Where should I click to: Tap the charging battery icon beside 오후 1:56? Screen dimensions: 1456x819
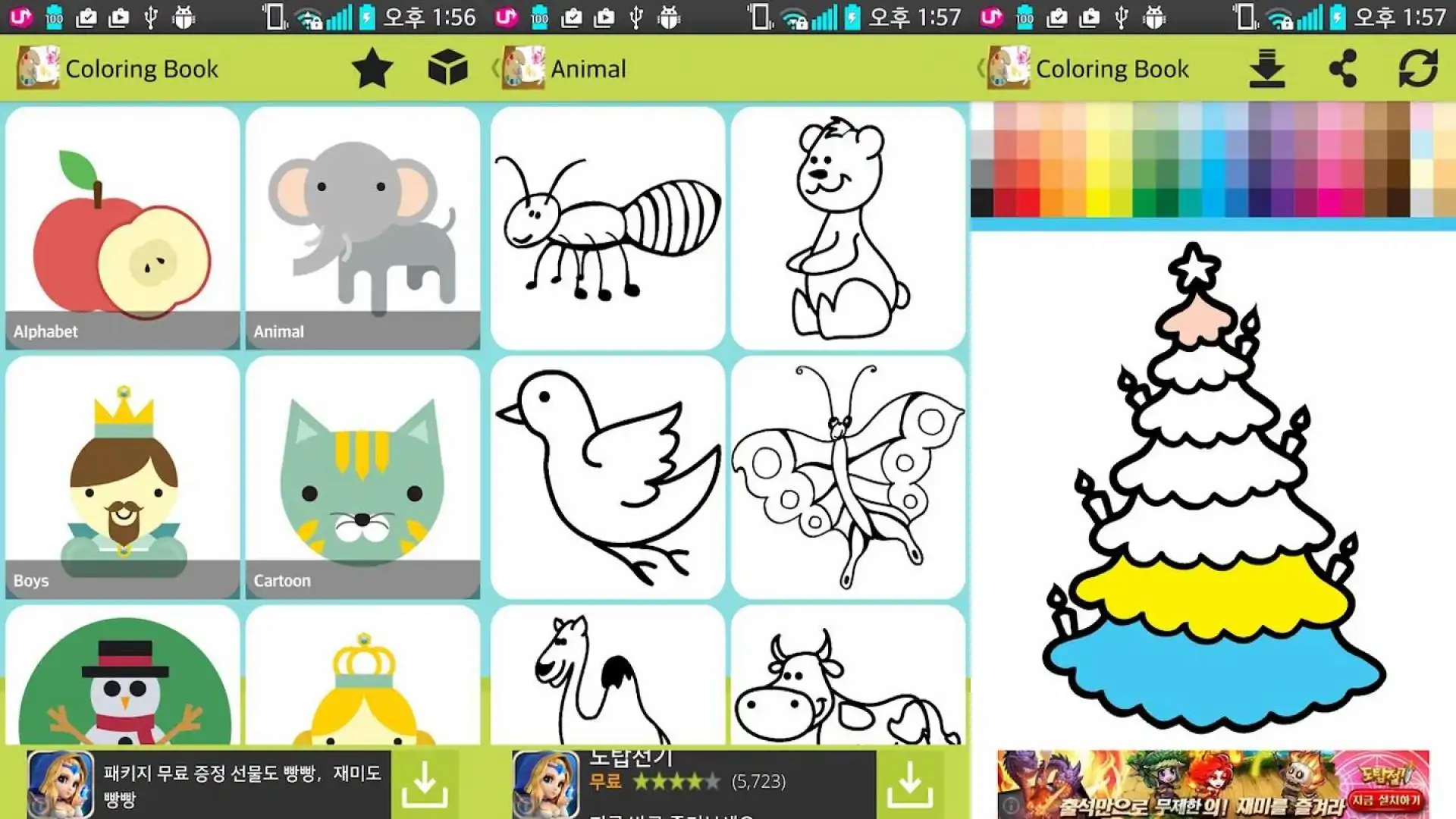pyautogui.click(x=367, y=17)
